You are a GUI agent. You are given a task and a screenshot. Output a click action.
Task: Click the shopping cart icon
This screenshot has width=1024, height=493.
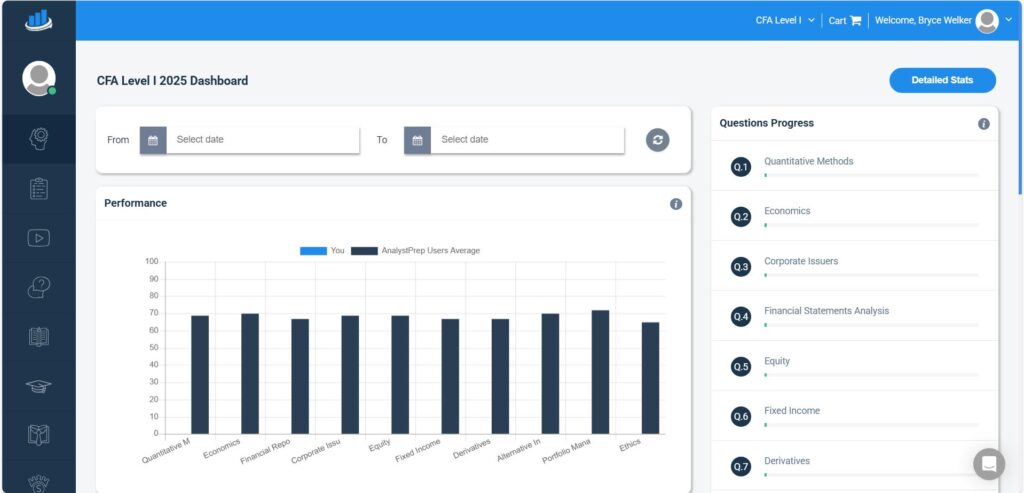tap(856, 21)
